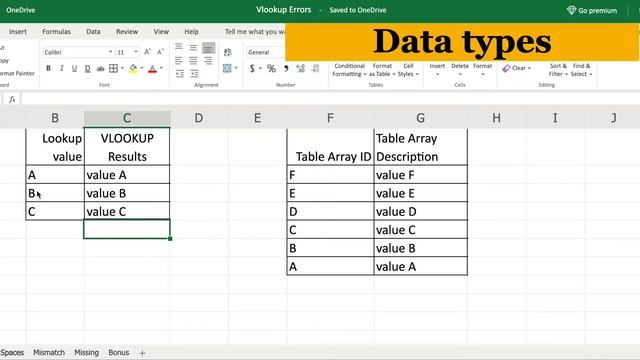Select cell containing 'value B' in column C
Image resolution: width=640 pixels, height=360 pixels.
(x=127, y=193)
